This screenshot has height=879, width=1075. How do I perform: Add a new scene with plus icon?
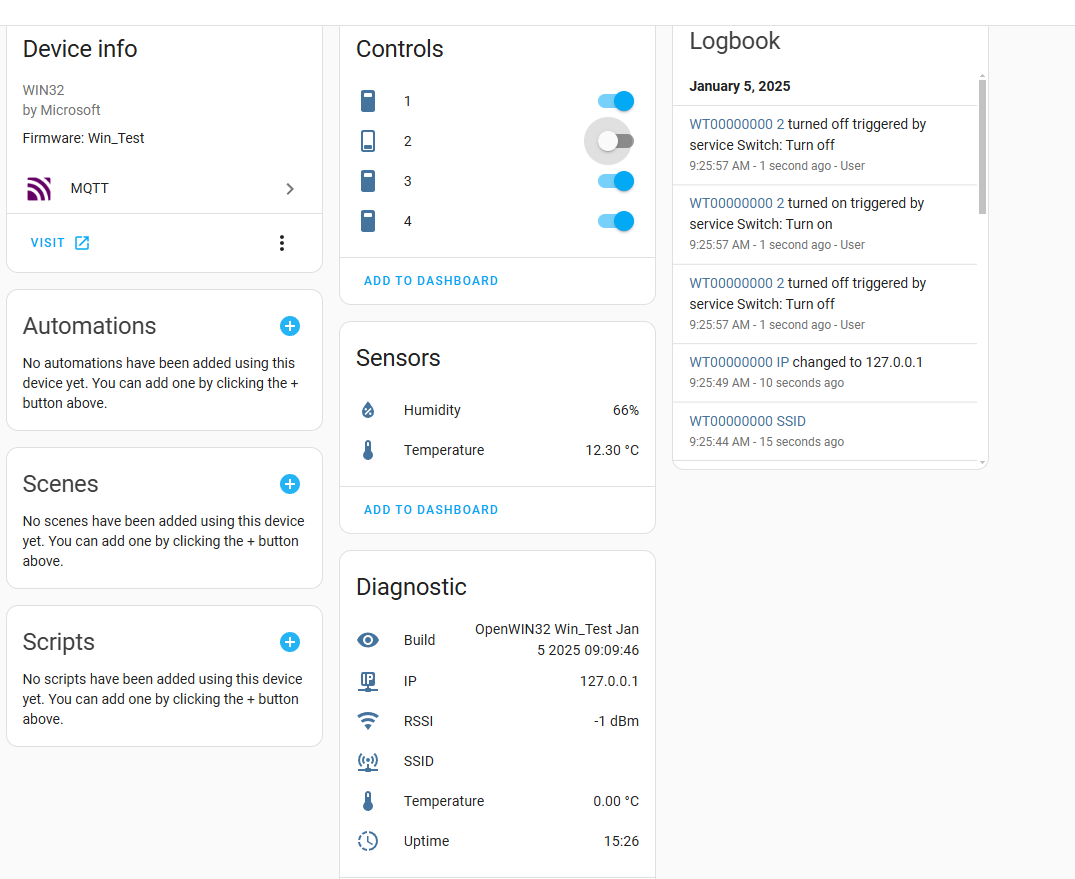click(290, 484)
